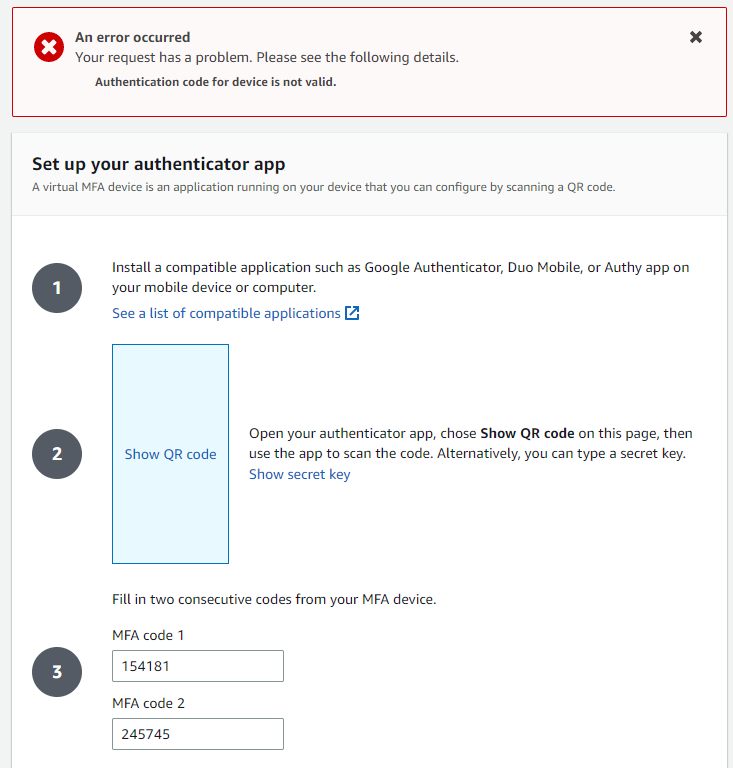Viewport: 733px width, 768px height.
Task: Click the 'Fill in two consecutive codes' instruction
Action: pos(274,600)
